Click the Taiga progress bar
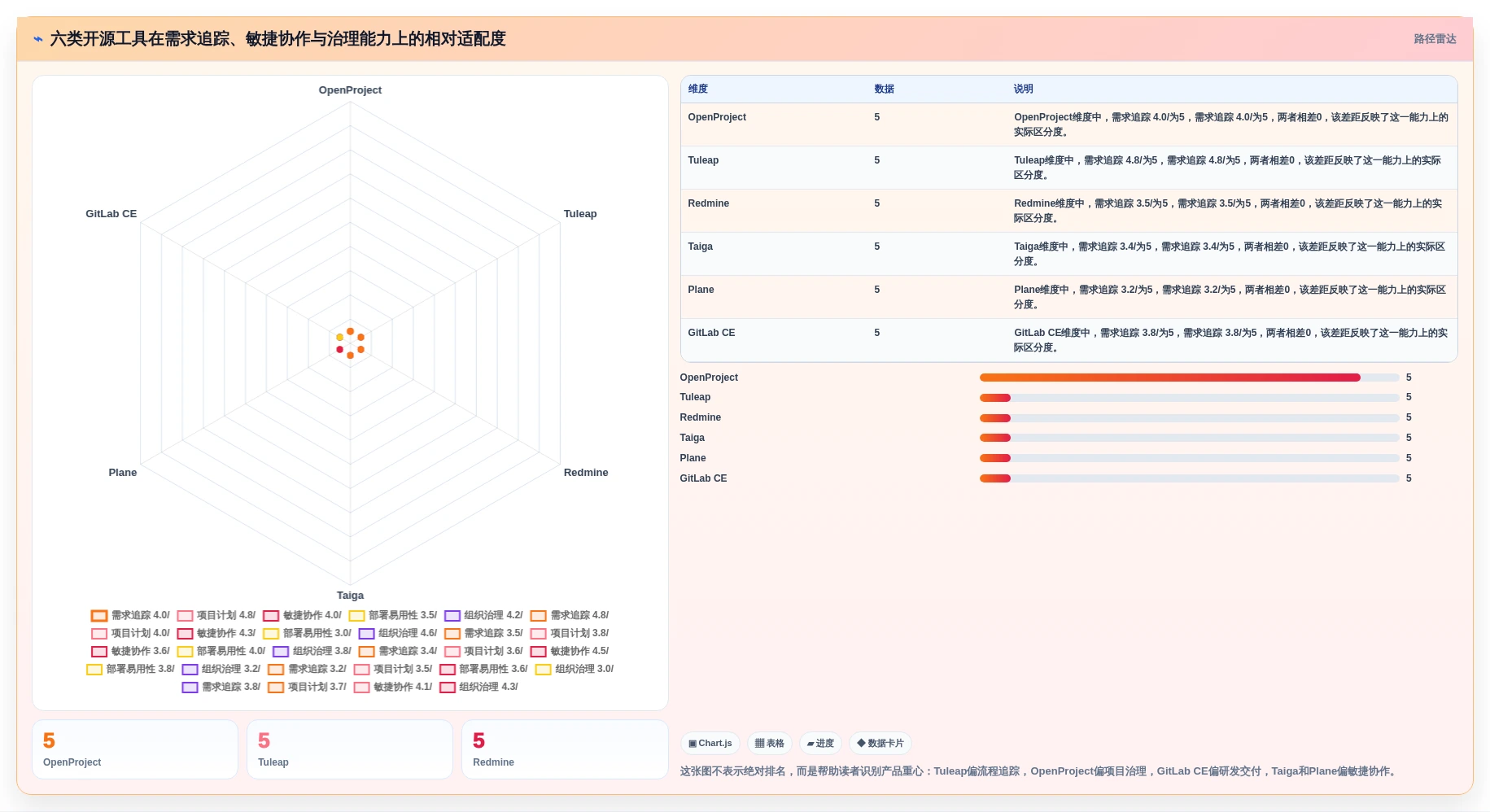Screen dimensions: 1490x812 (x=1189, y=438)
